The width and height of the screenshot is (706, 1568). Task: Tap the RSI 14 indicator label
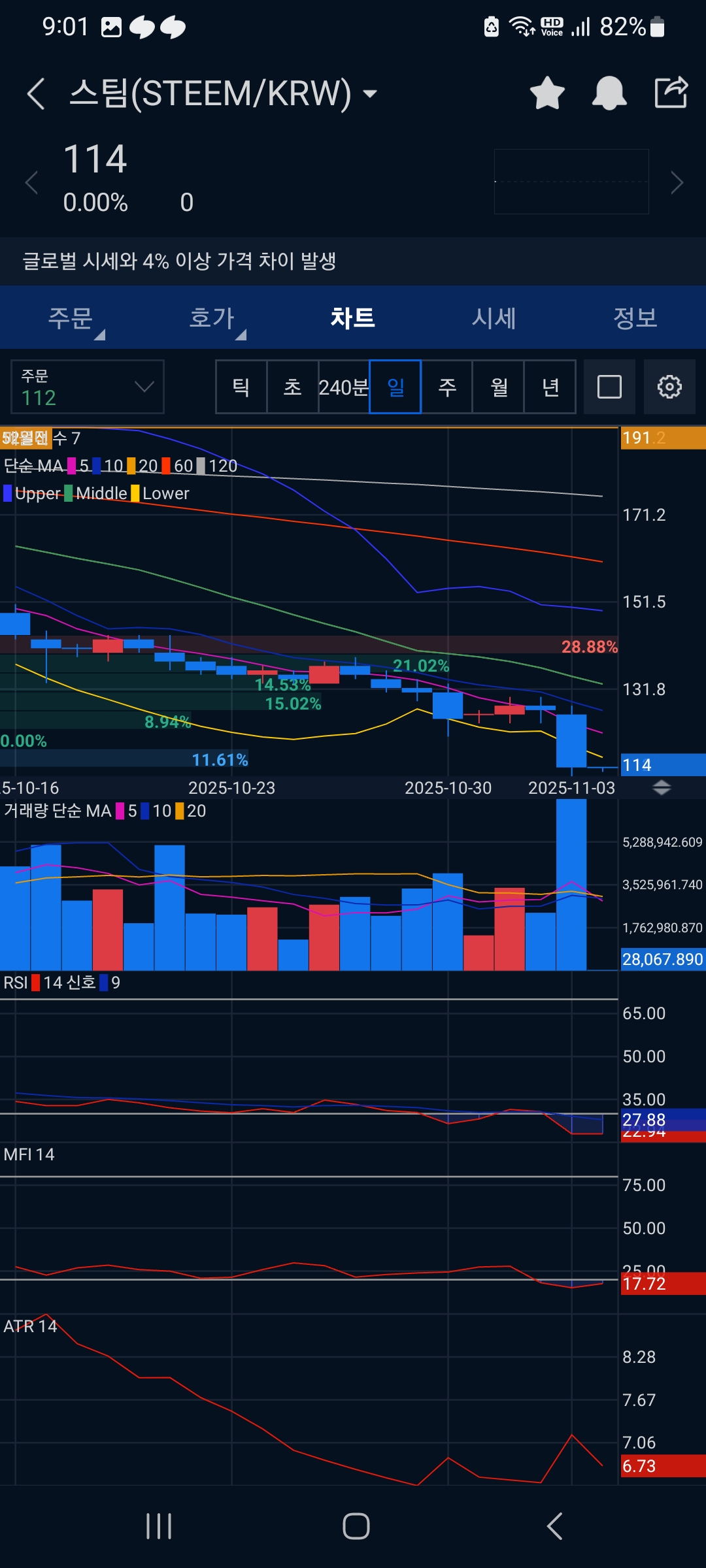pos(33,983)
